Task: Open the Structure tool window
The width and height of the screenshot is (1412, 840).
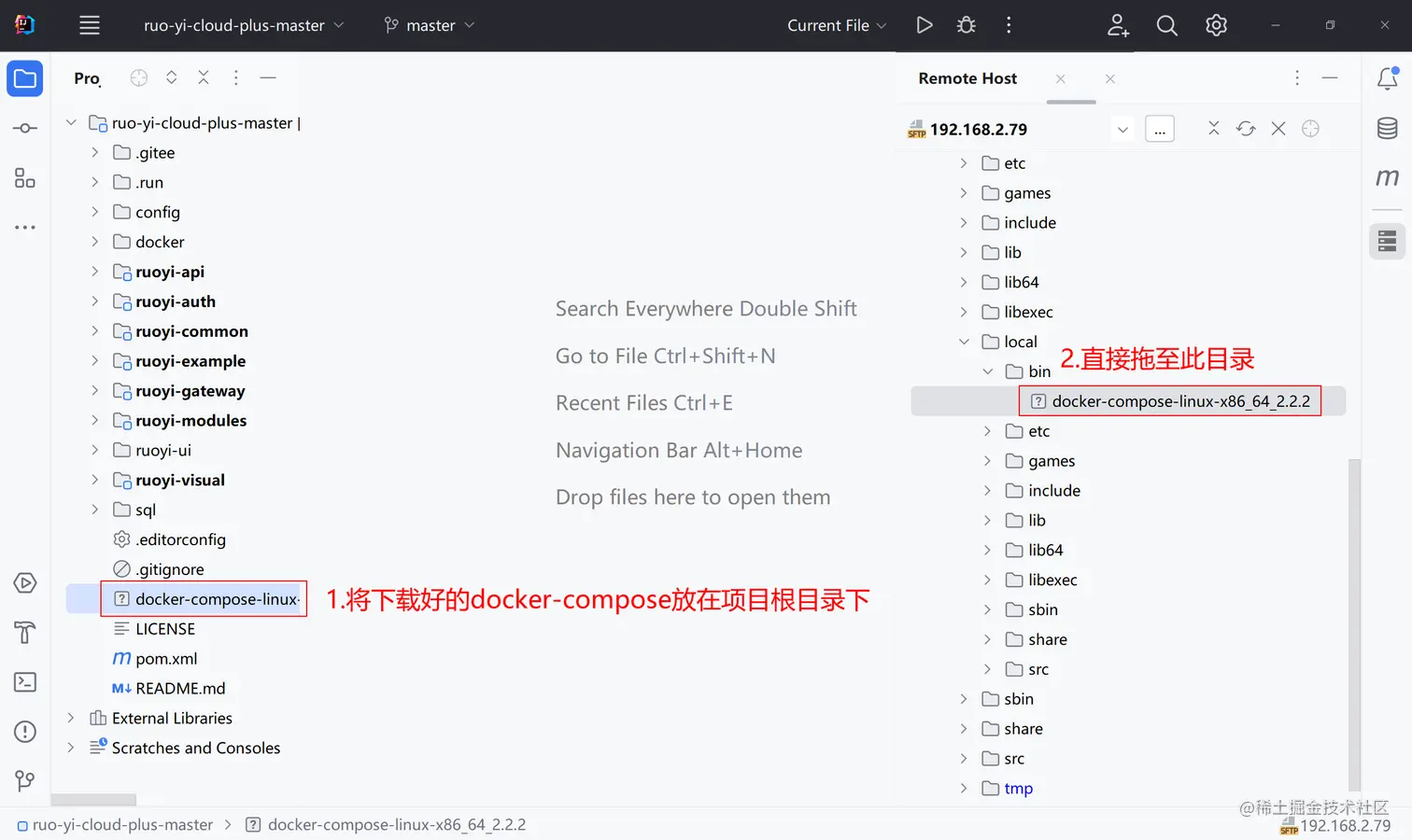Action: point(25,177)
